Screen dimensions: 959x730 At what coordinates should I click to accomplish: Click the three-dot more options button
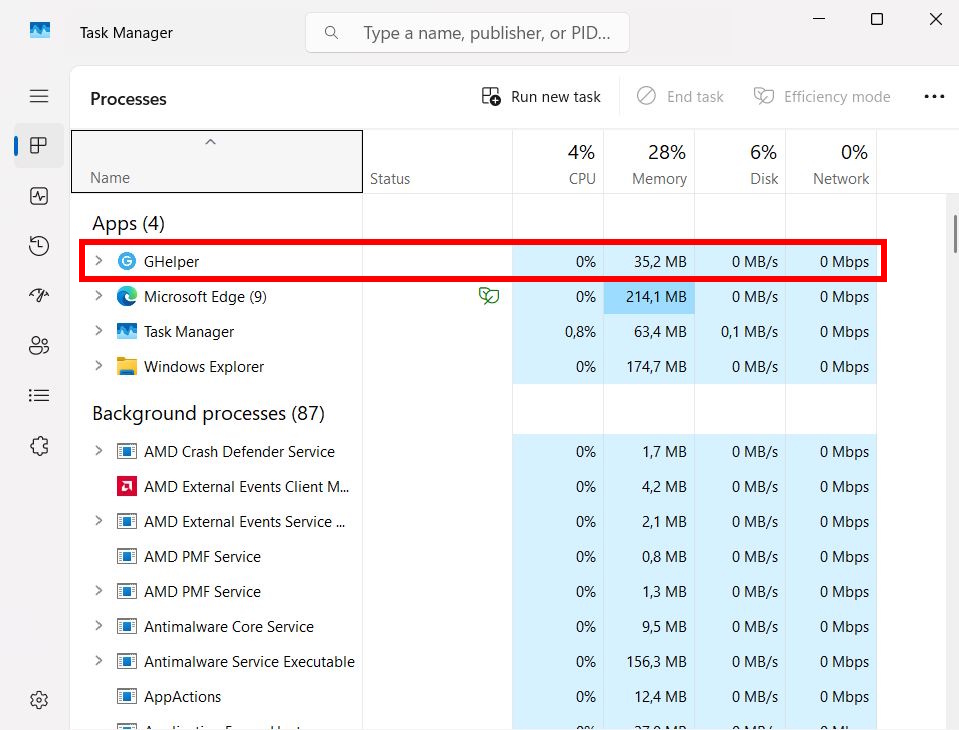tap(934, 97)
